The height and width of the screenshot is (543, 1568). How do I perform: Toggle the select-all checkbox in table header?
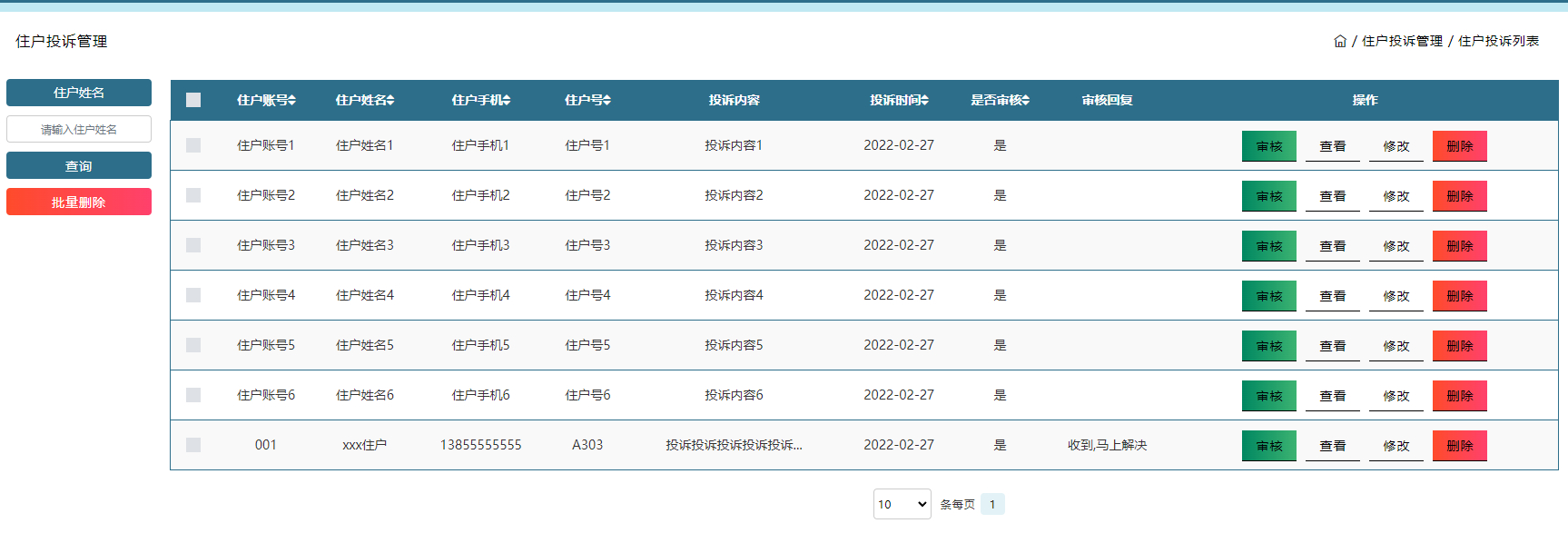pyautogui.click(x=193, y=100)
